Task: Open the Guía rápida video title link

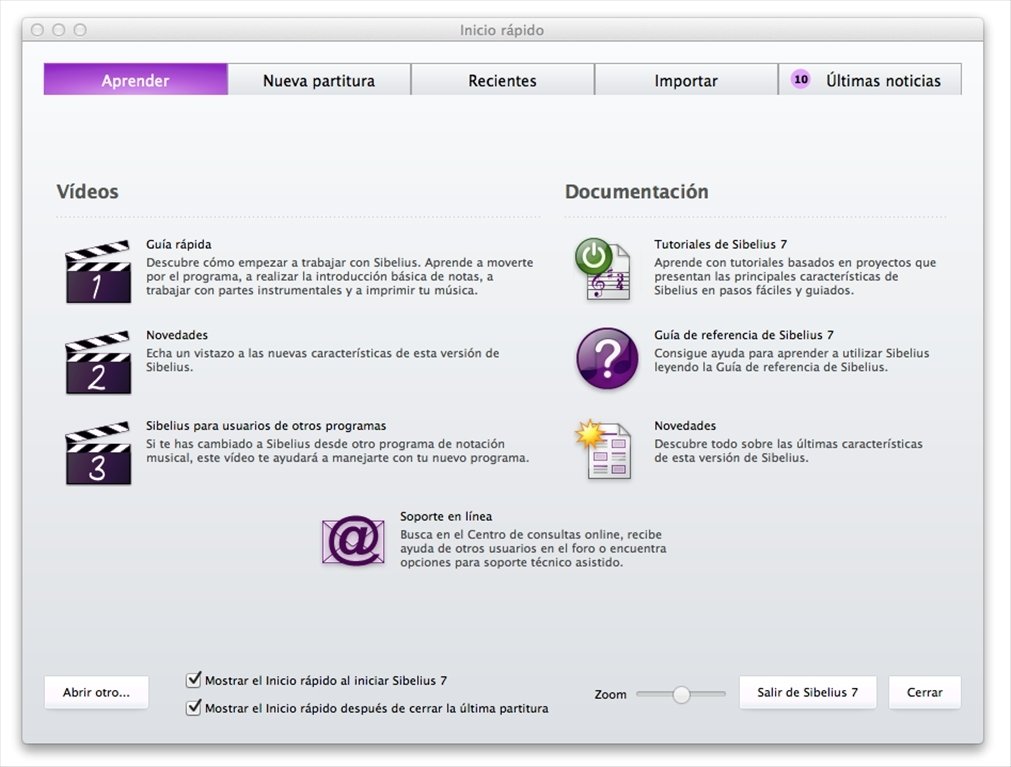Action: [x=179, y=244]
